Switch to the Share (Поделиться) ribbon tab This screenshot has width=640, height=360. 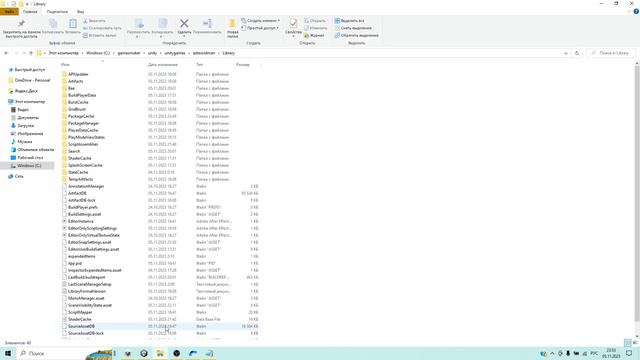(57, 12)
